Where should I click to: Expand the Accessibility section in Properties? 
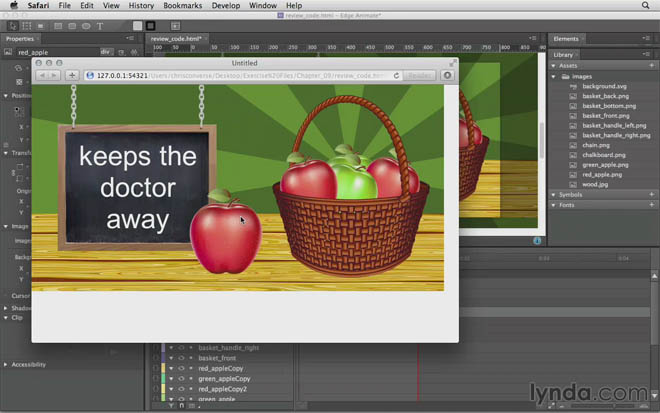(x=6, y=365)
